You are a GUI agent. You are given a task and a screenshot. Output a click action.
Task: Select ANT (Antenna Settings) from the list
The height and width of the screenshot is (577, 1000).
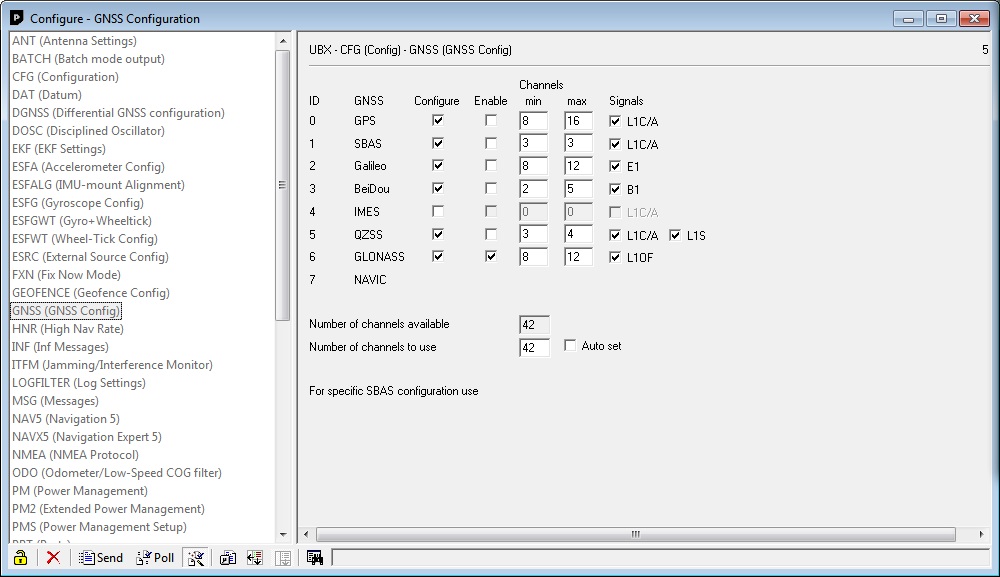coord(74,41)
